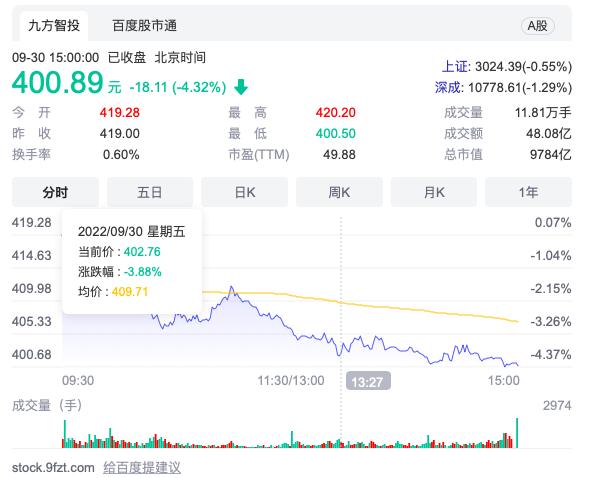Click the 总市值 9784亿 value
The width and height of the screenshot is (606, 478).
(x=552, y=154)
